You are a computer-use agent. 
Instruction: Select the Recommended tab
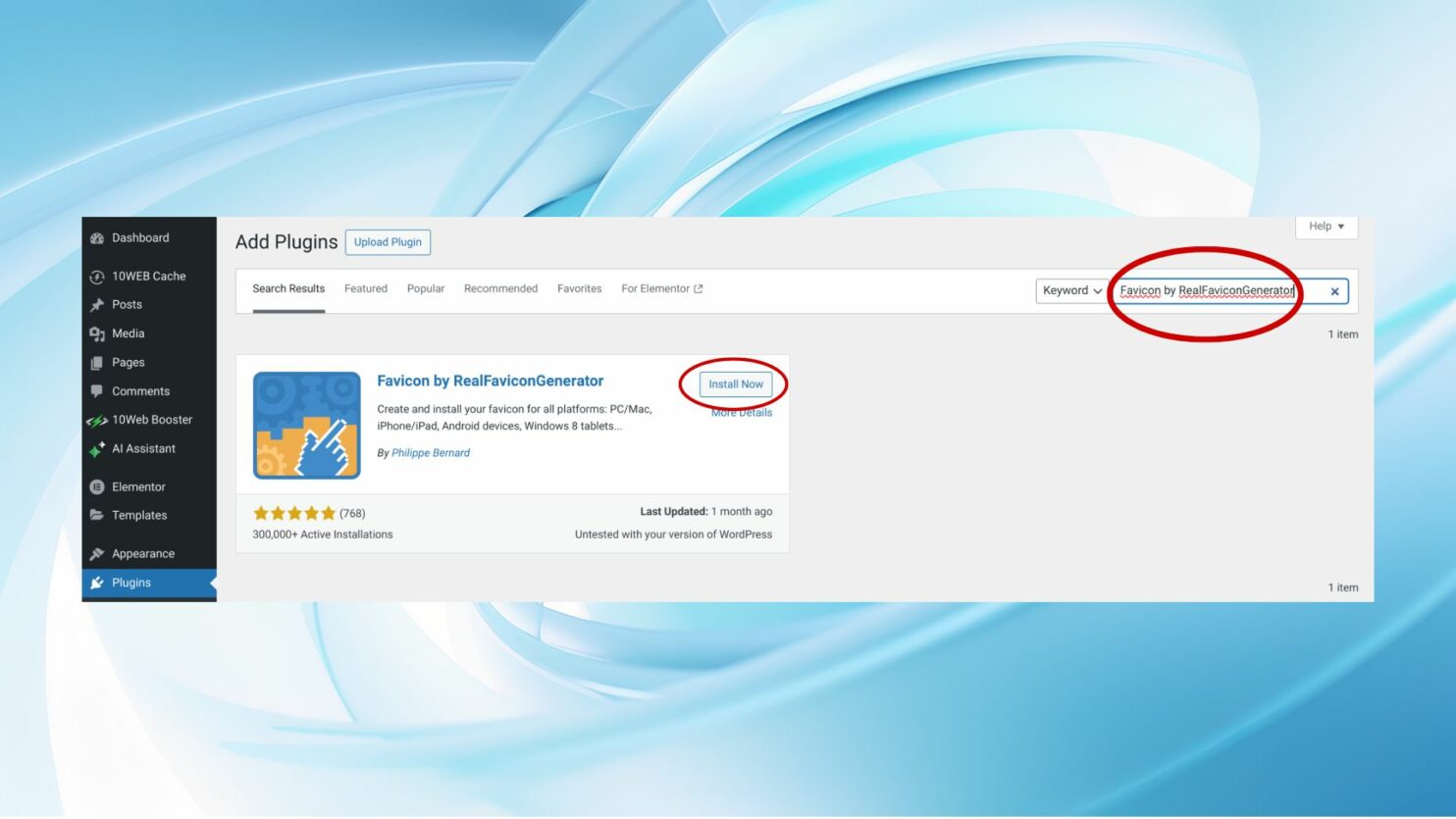pyautogui.click(x=500, y=288)
